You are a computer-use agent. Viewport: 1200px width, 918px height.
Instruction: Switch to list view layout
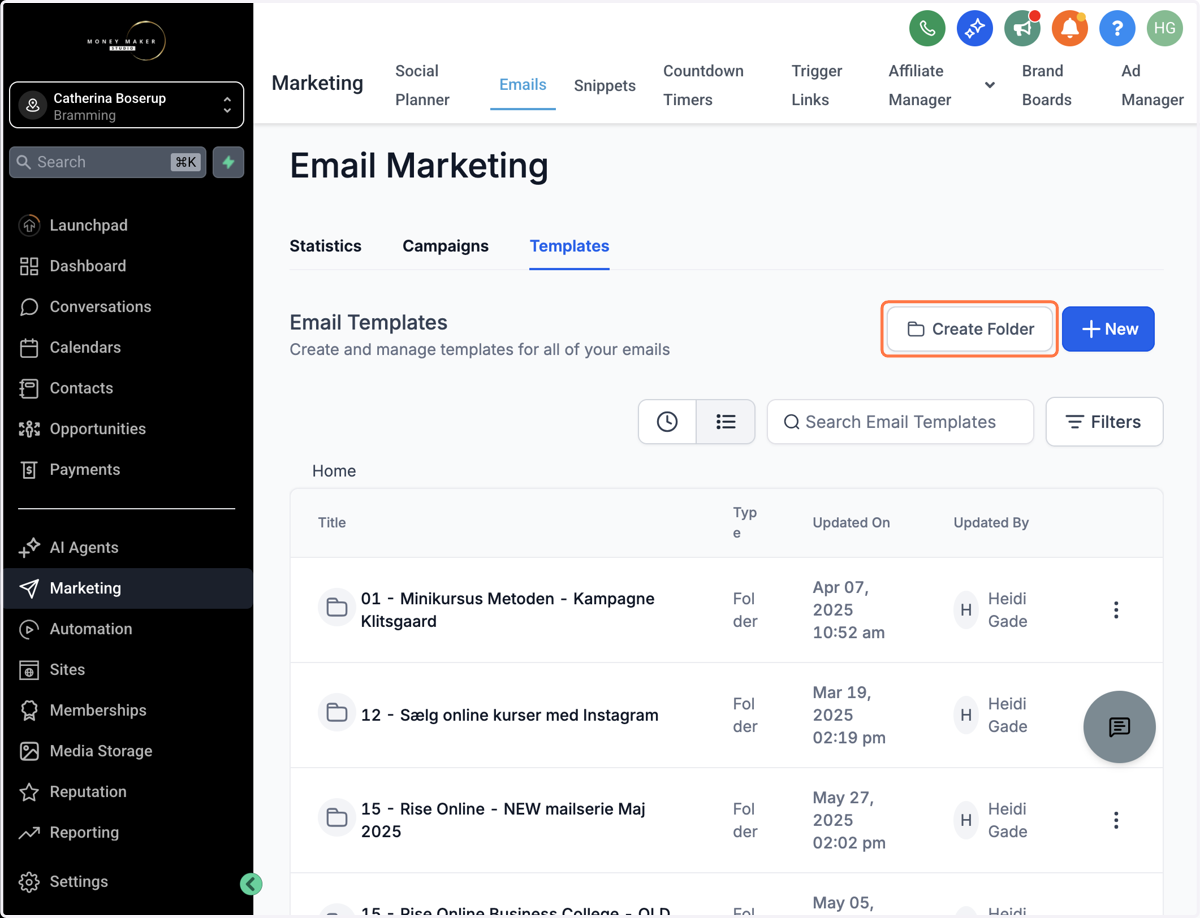(x=726, y=422)
